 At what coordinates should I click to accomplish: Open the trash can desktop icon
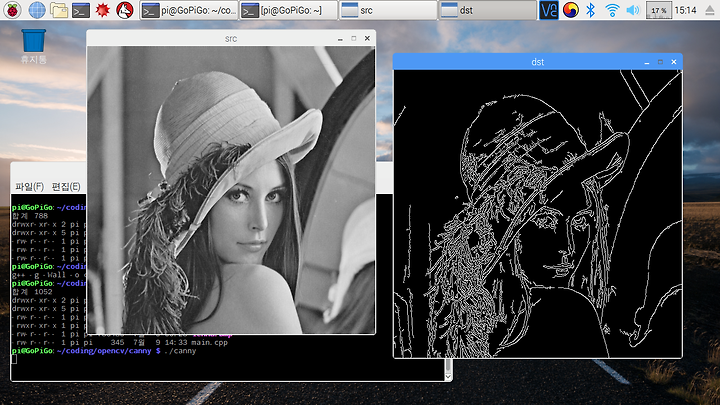click(34, 46)
